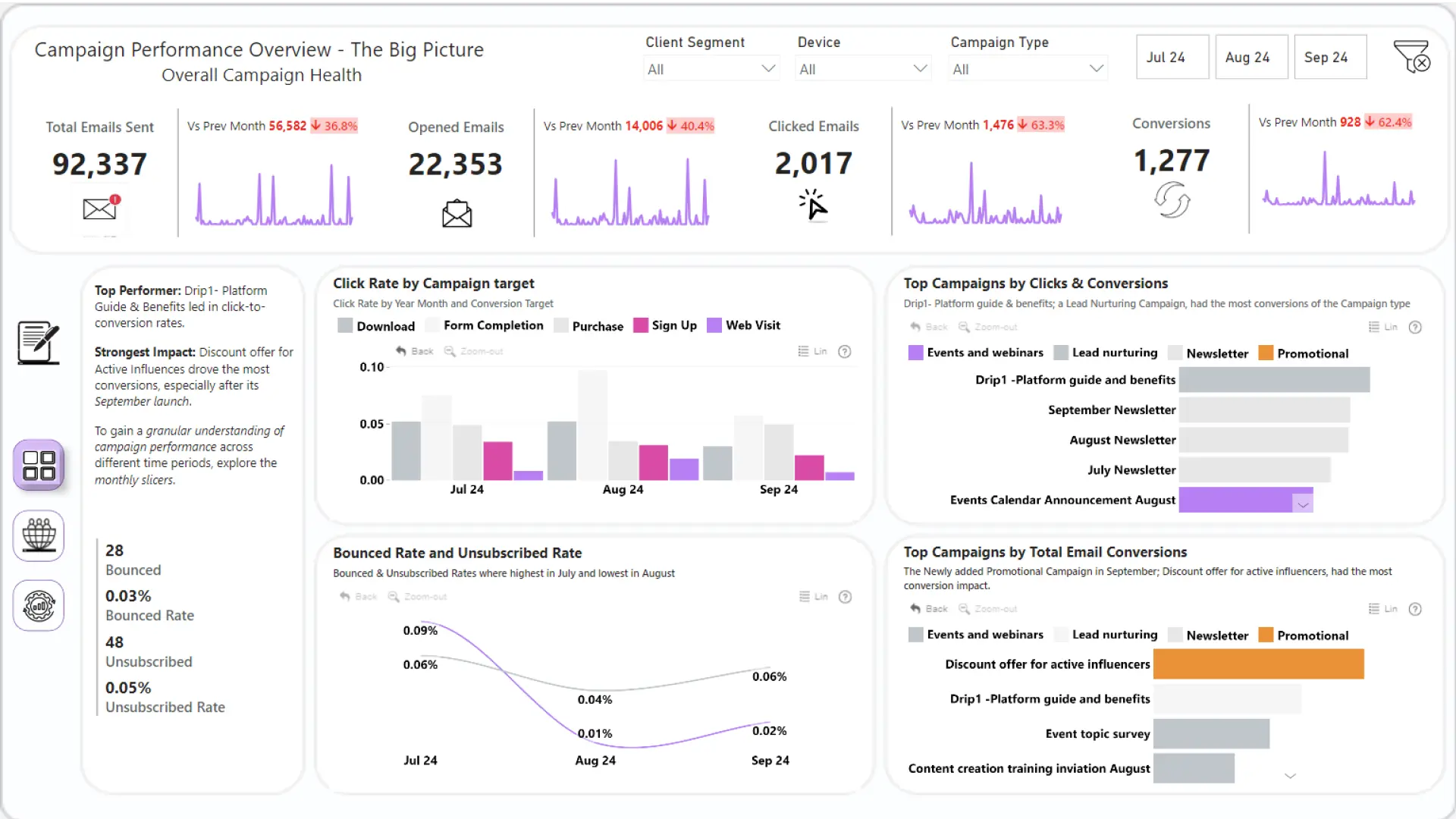The height and width of the screenshot is (819, 1456).
Task: Click the 2,017 Clicked Emails value
Action: point(814,163)
